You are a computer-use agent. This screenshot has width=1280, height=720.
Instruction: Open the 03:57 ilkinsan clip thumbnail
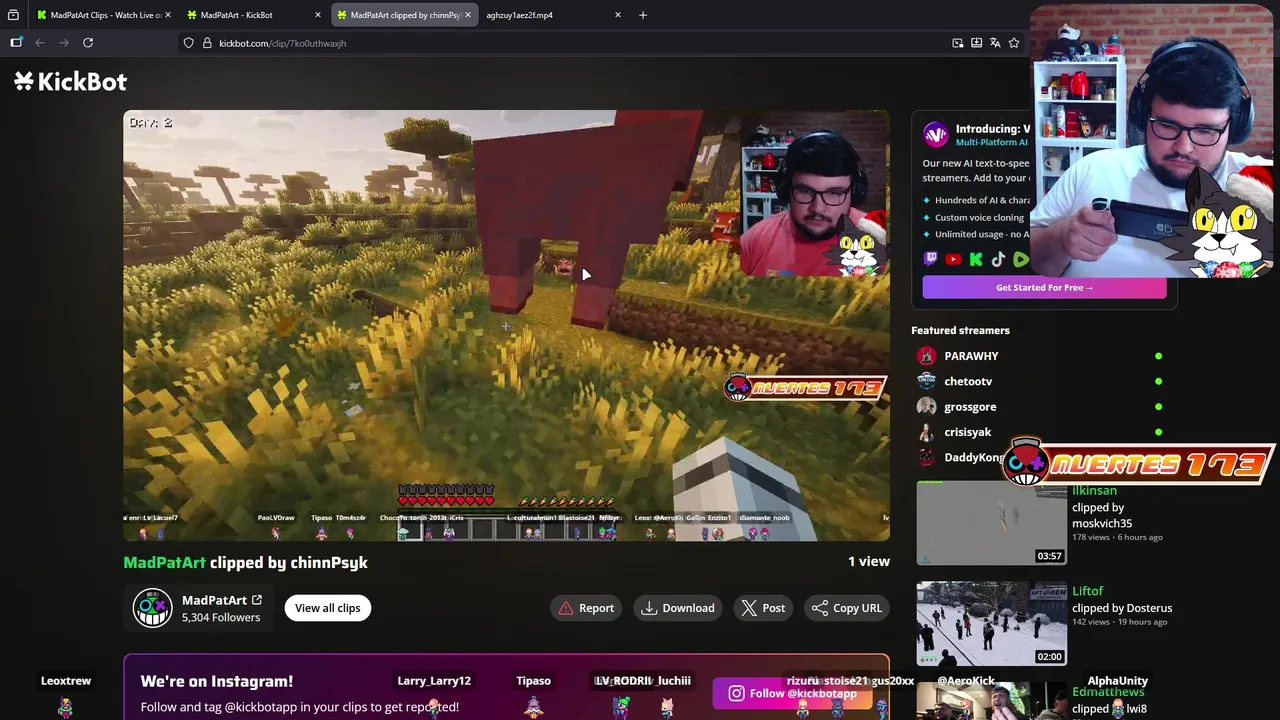click(x=992, y=523)
